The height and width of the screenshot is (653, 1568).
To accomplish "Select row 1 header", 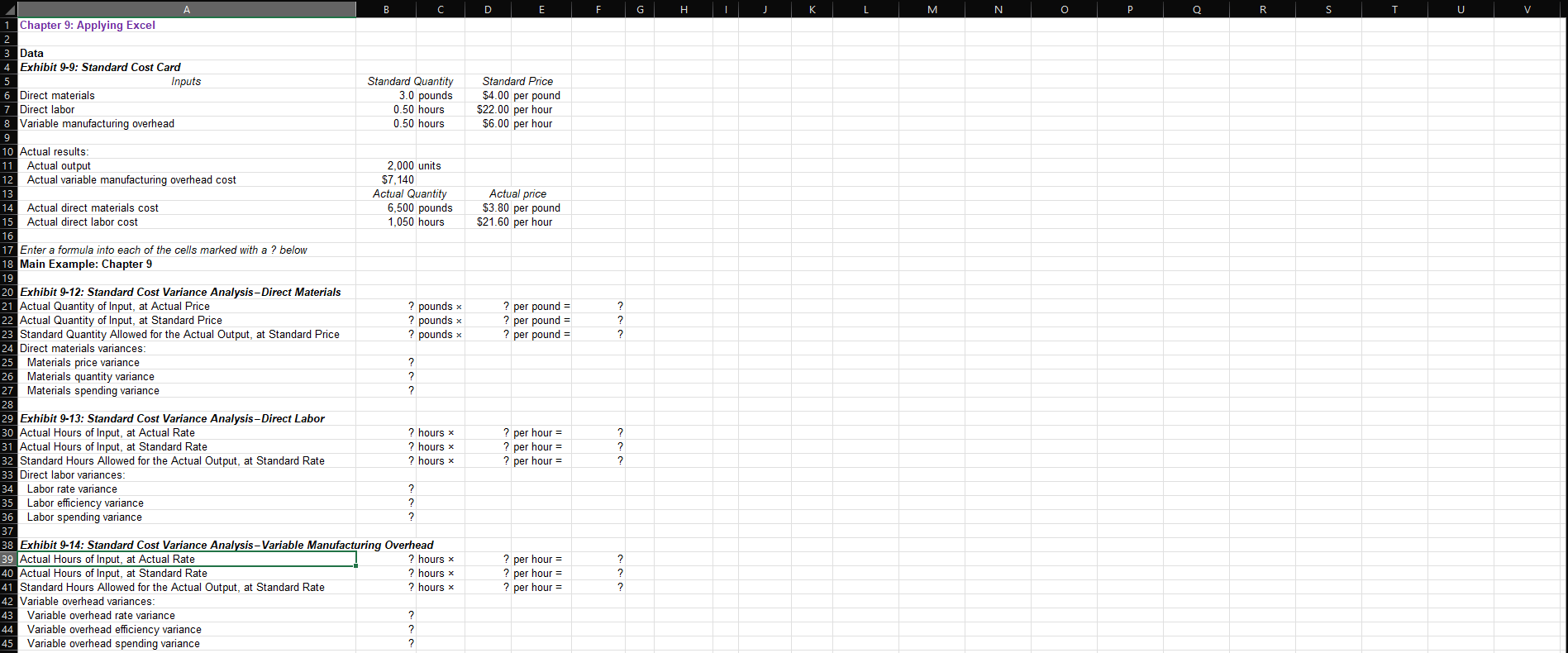I will pyautogui.click(x=8, y=26).
